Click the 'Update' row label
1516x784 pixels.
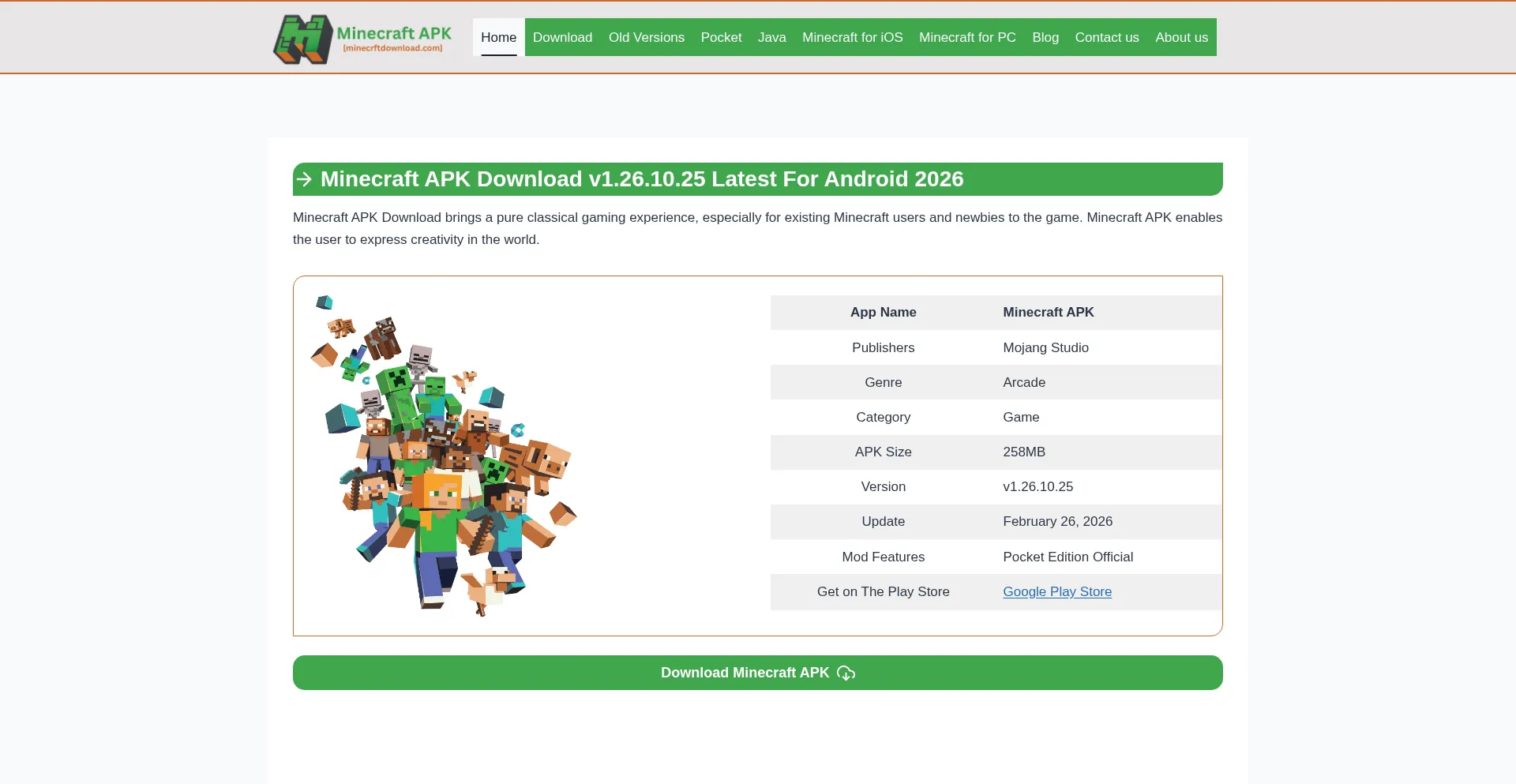[x=884, y=521]
